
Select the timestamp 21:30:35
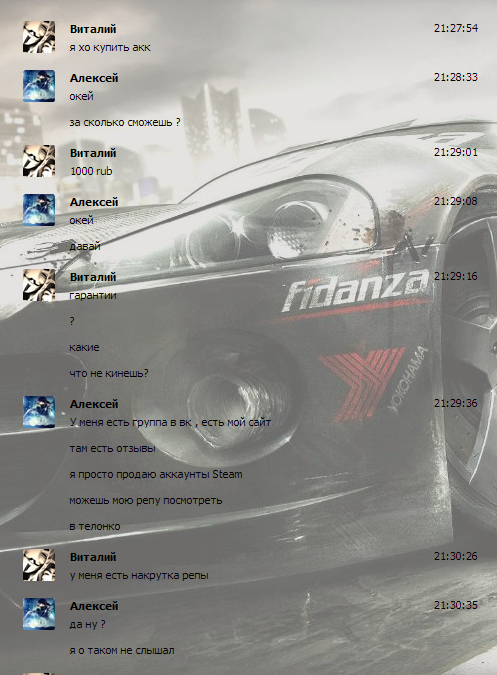[456, 605]
